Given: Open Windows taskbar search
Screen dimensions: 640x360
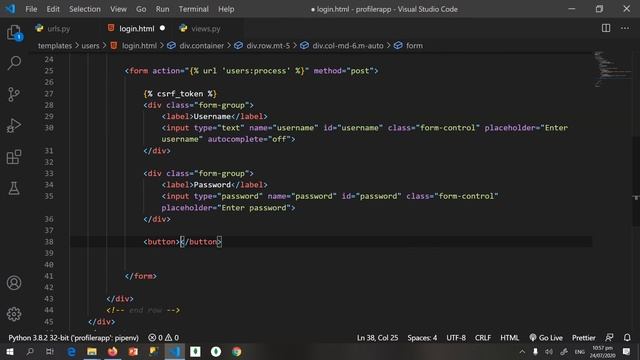Looking at the screenshot, I should pos(30,351).
